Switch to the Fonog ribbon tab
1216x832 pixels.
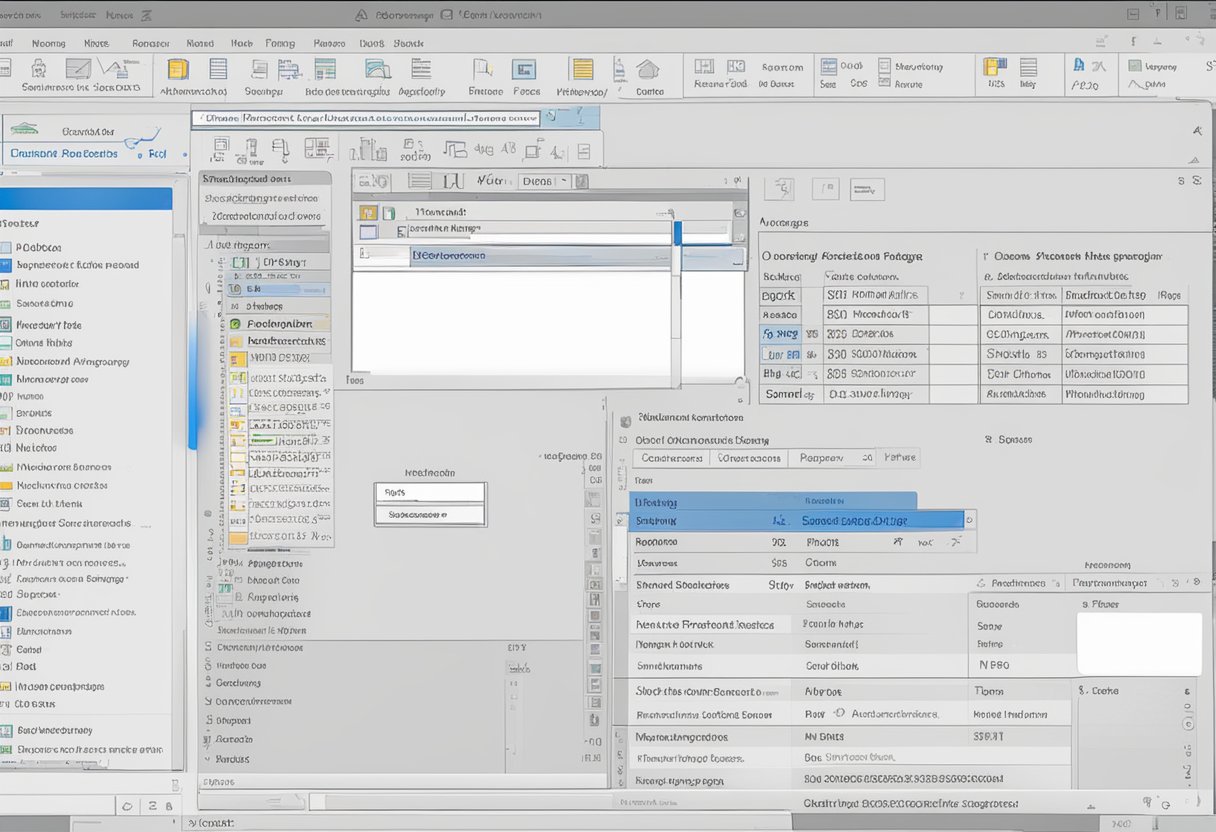pyautogui.click(x=280, y=43)
